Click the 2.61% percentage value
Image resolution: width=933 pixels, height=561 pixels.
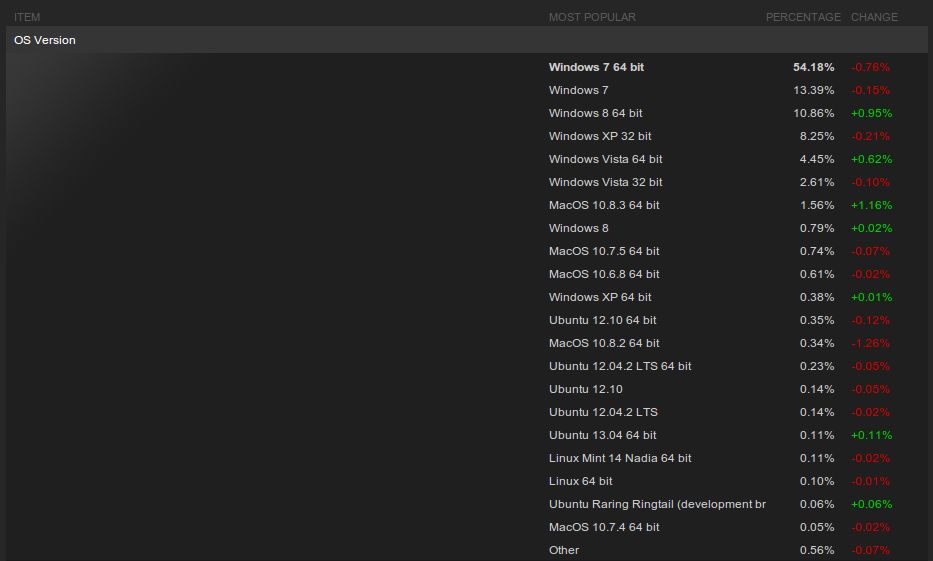(817, 182)
